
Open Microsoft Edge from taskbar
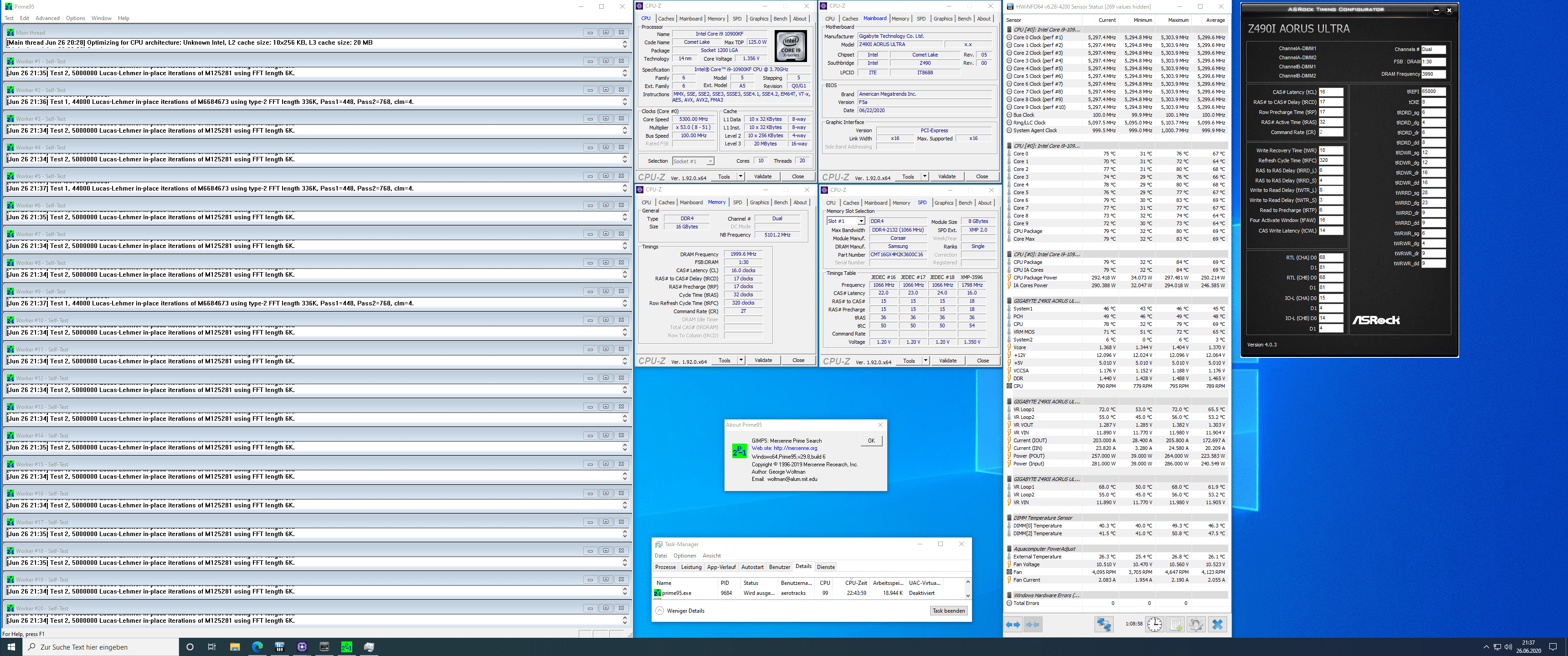point(257,647)
